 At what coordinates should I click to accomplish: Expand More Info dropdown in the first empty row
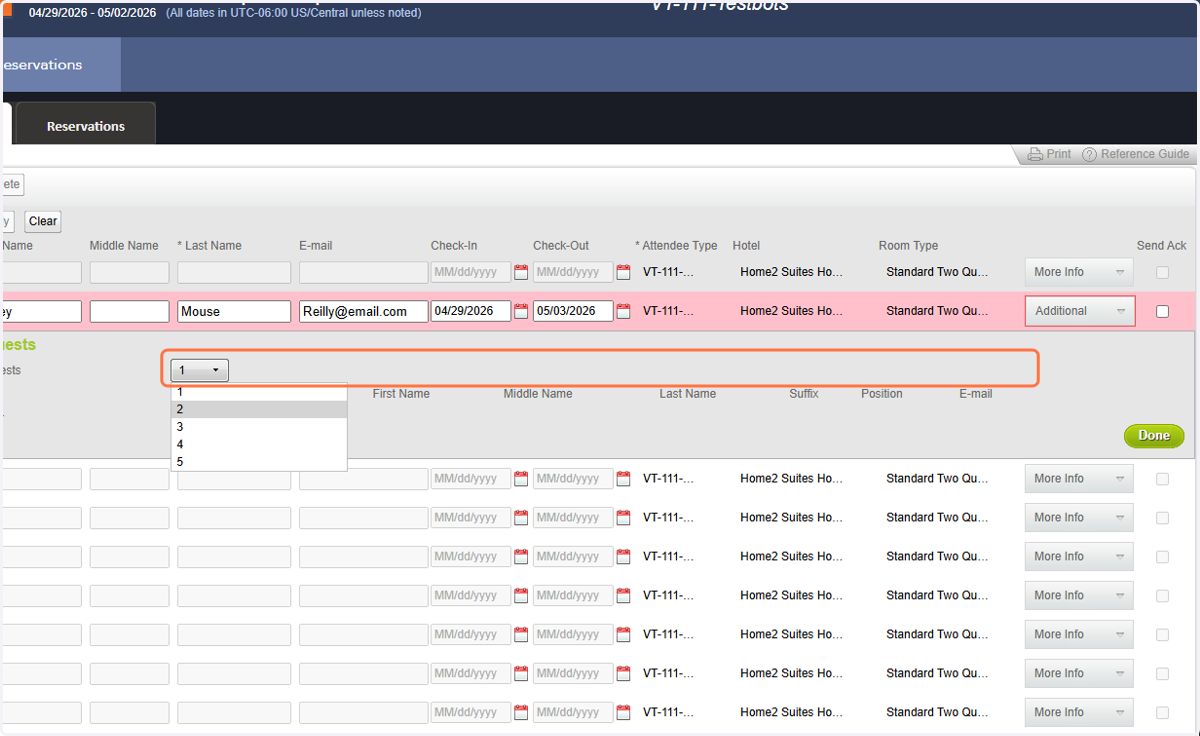click(1079, 272)
